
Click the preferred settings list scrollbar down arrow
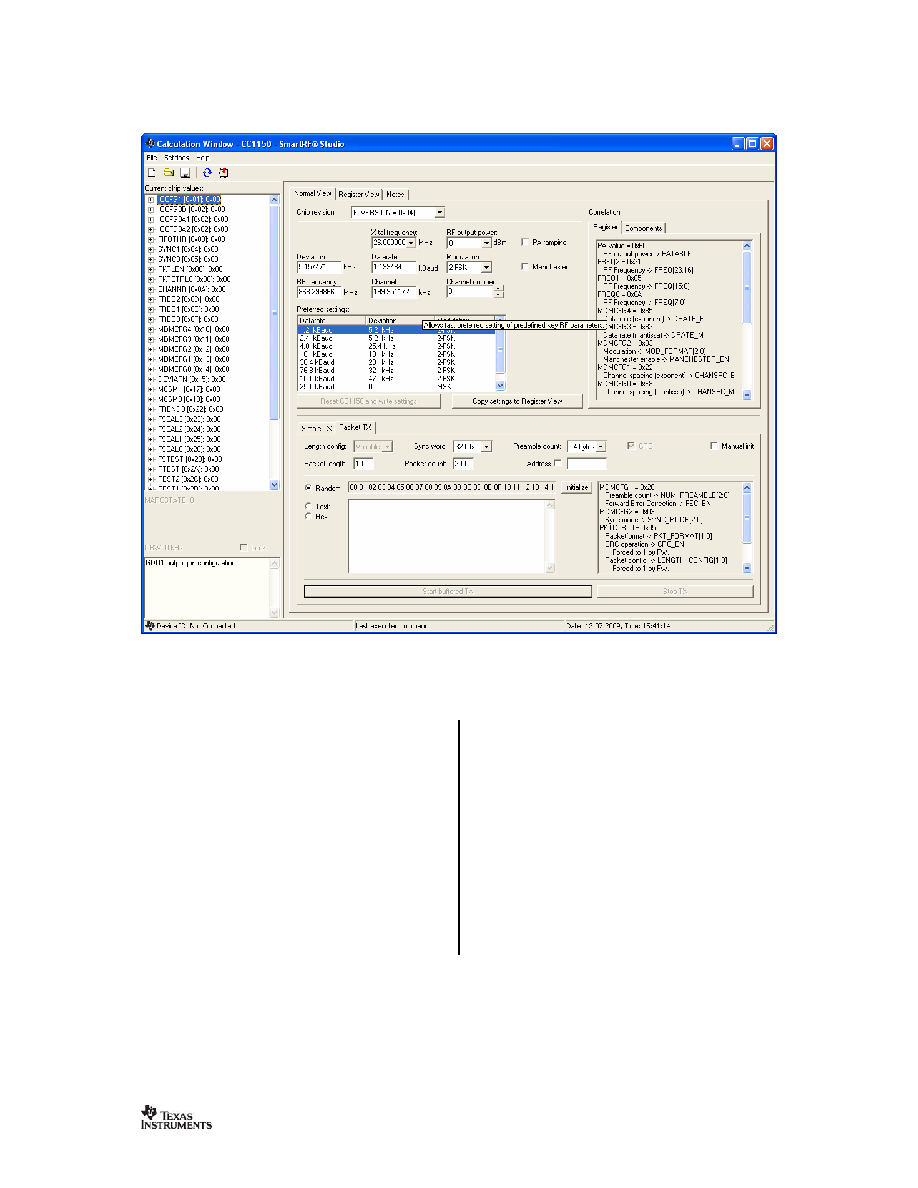point(501,386)
